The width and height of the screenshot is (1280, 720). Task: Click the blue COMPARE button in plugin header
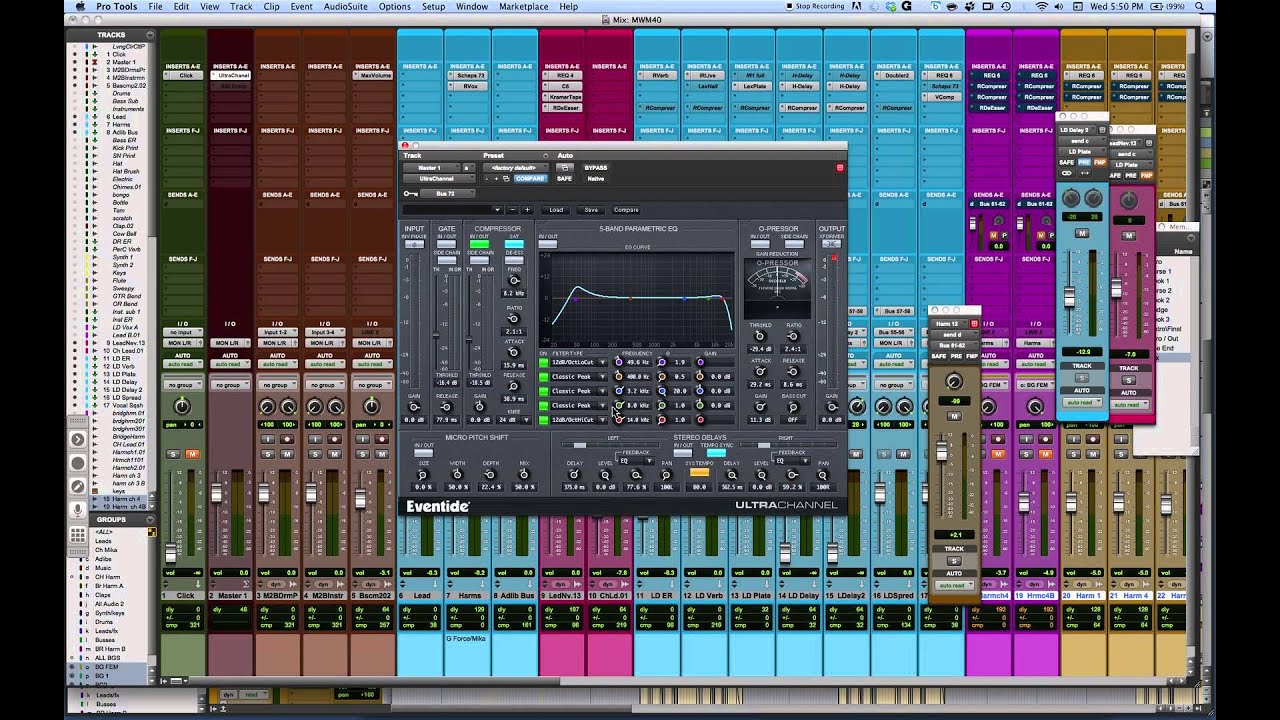click(x=530, y=179)
